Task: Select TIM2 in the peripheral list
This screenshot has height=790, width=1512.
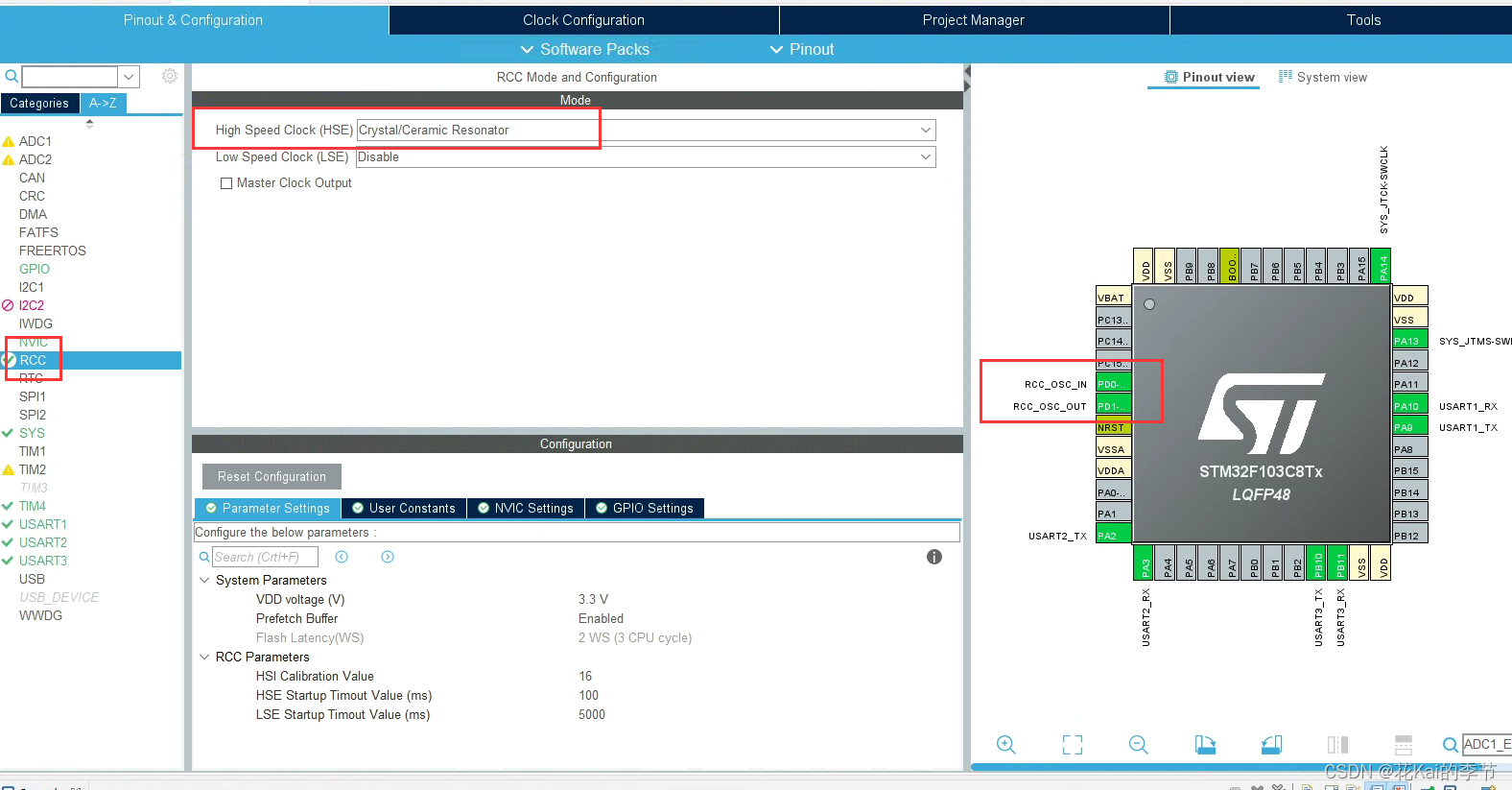Action: click(33, 469)
